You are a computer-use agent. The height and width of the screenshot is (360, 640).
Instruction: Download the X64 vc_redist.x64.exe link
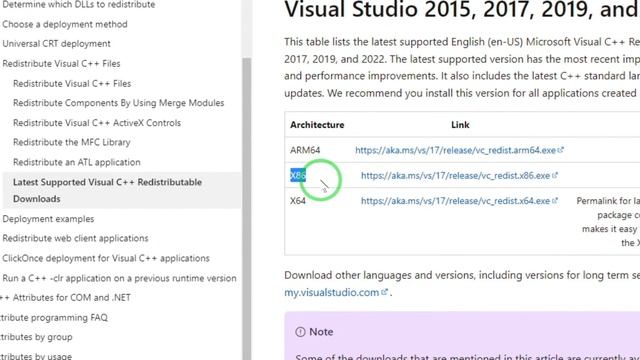tap(455, 201)
